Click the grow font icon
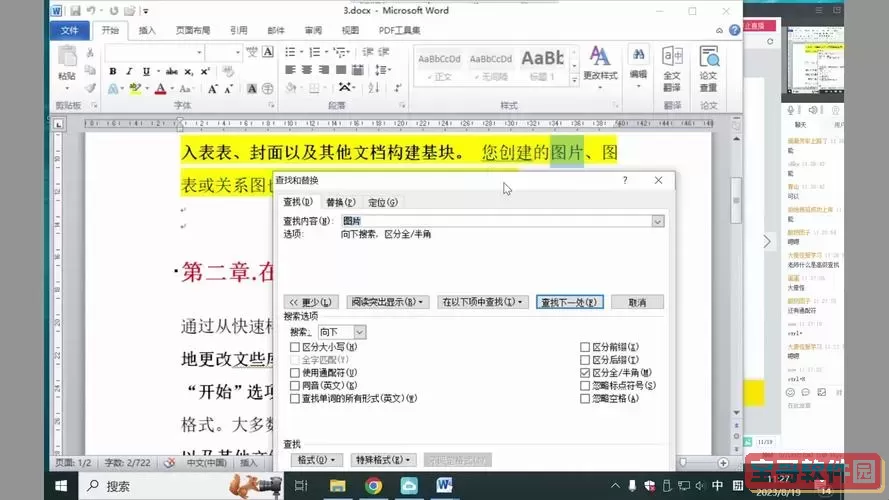The height and width of the screenshot is (500, 889). click(x=213, y=88)
